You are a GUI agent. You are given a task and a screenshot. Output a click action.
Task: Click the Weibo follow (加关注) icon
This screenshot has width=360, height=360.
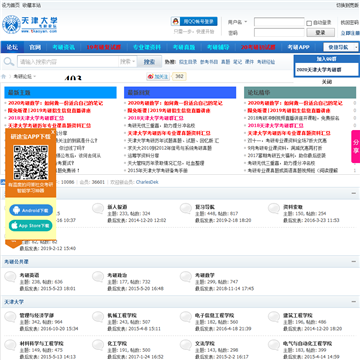pos(158,77)
